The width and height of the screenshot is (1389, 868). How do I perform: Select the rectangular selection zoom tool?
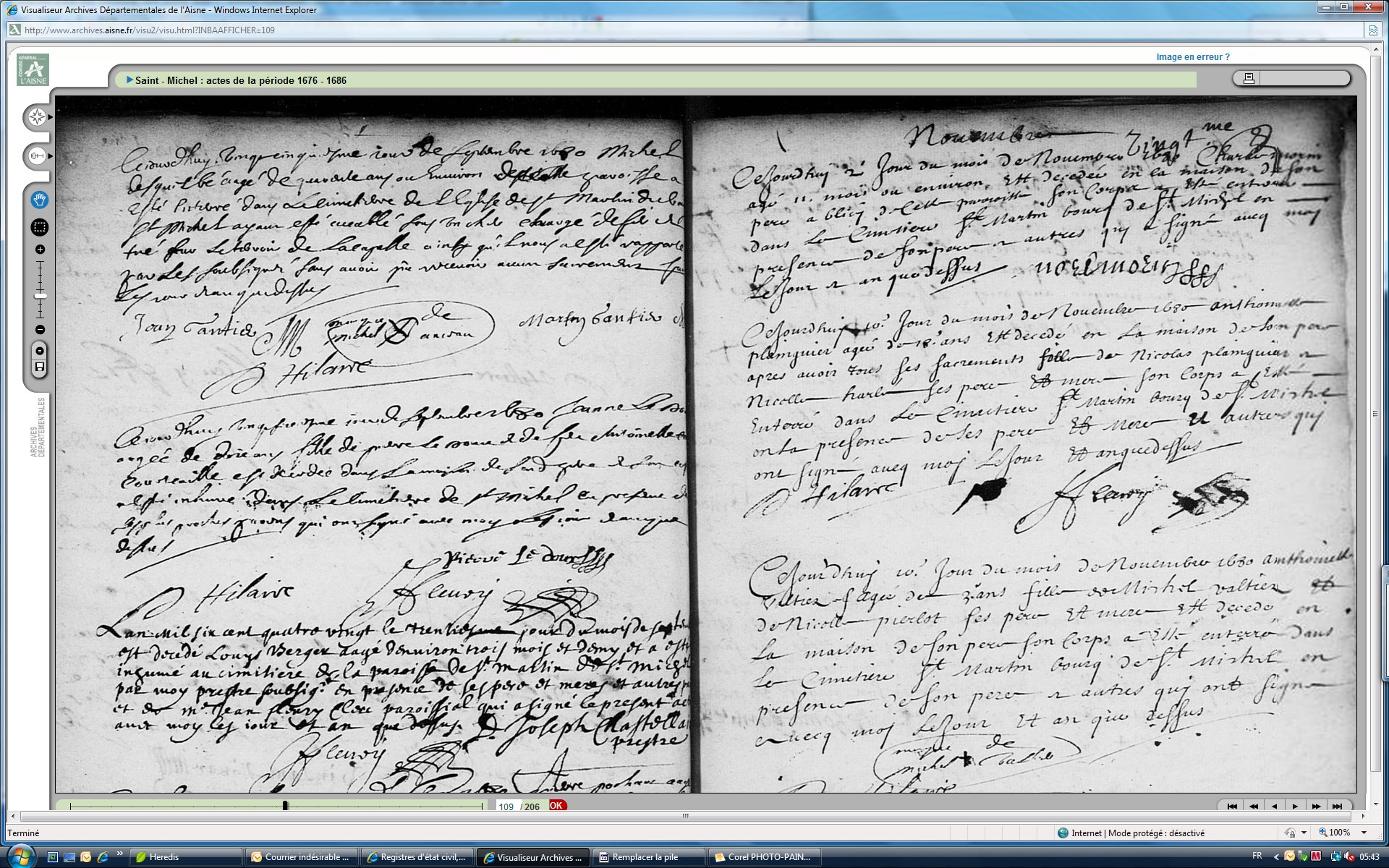click(x=40, y=227)
